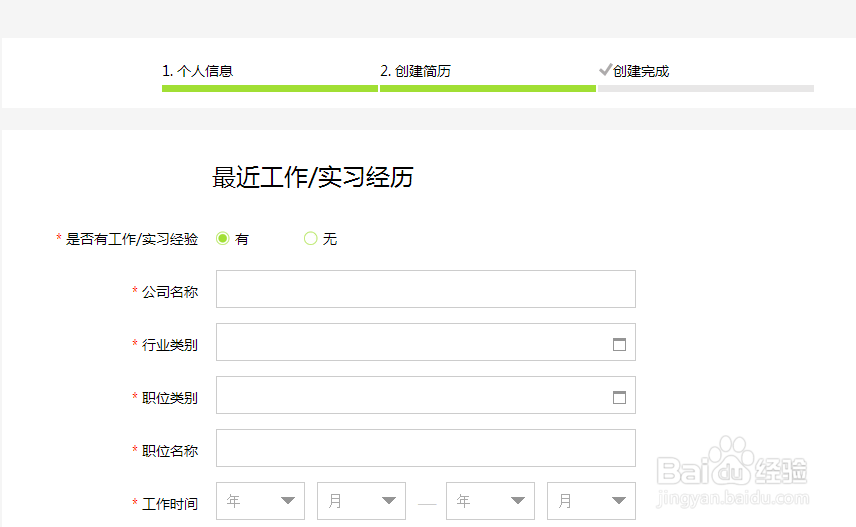Go to step 2. 创建简历
The height and width of the screenshot is (527, 856).
415,71
